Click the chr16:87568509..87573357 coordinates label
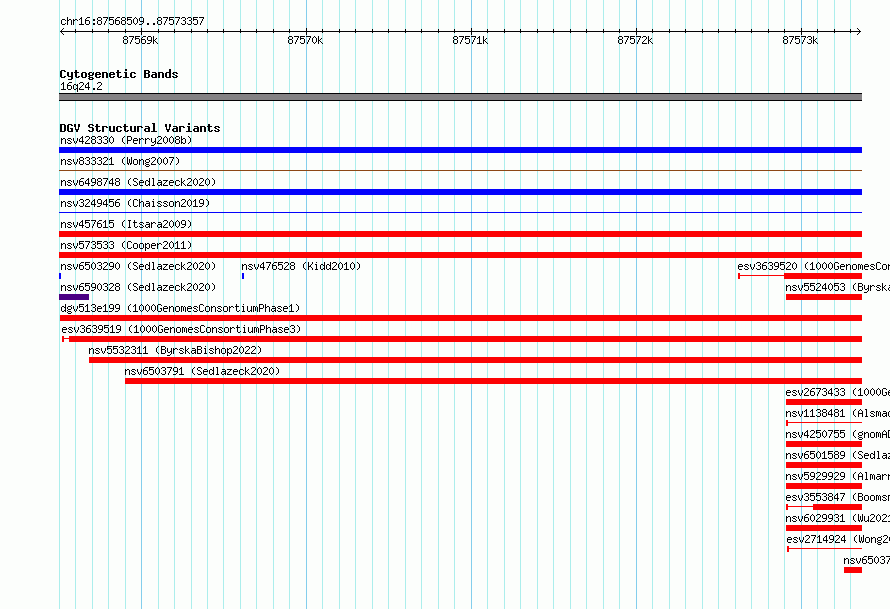890x609 pixels. [132, 21]
